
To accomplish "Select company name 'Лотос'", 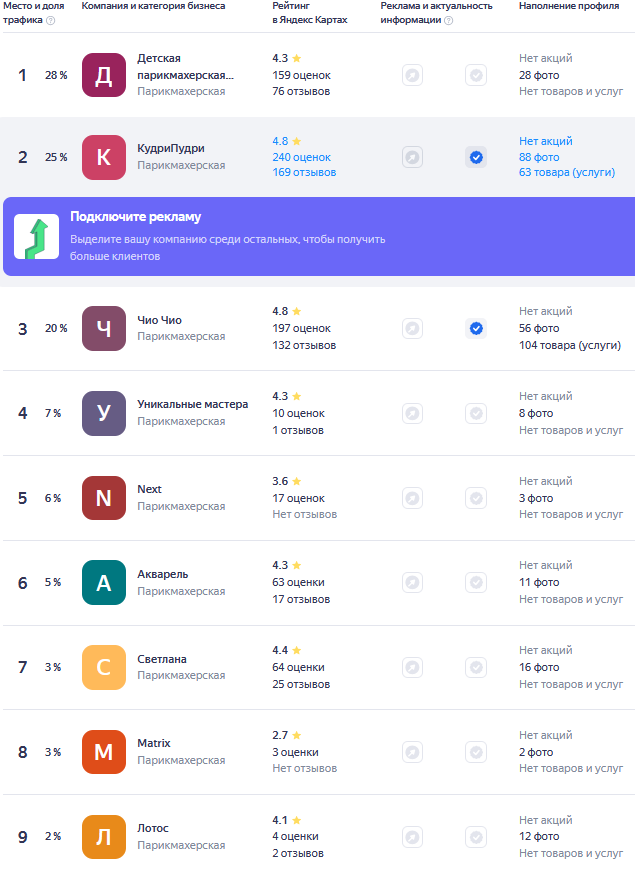I will tap(153, 828).
